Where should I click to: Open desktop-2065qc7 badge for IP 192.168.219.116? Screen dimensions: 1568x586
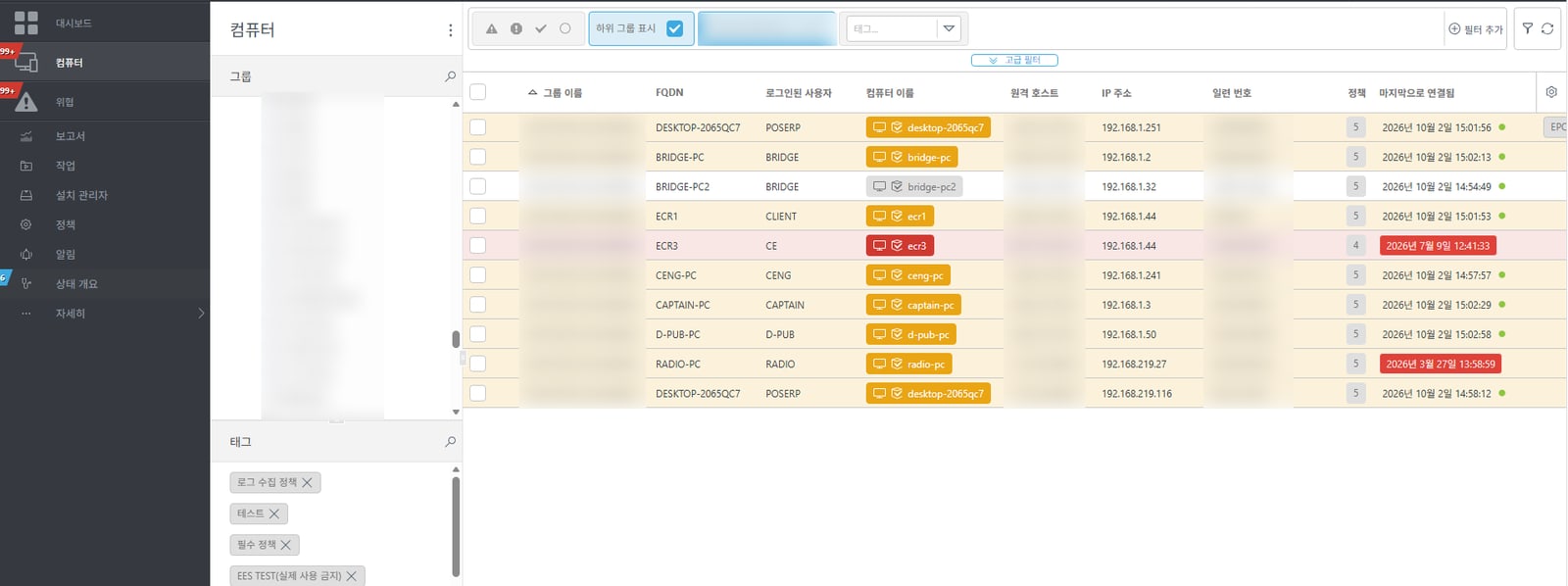coord(928,393)
